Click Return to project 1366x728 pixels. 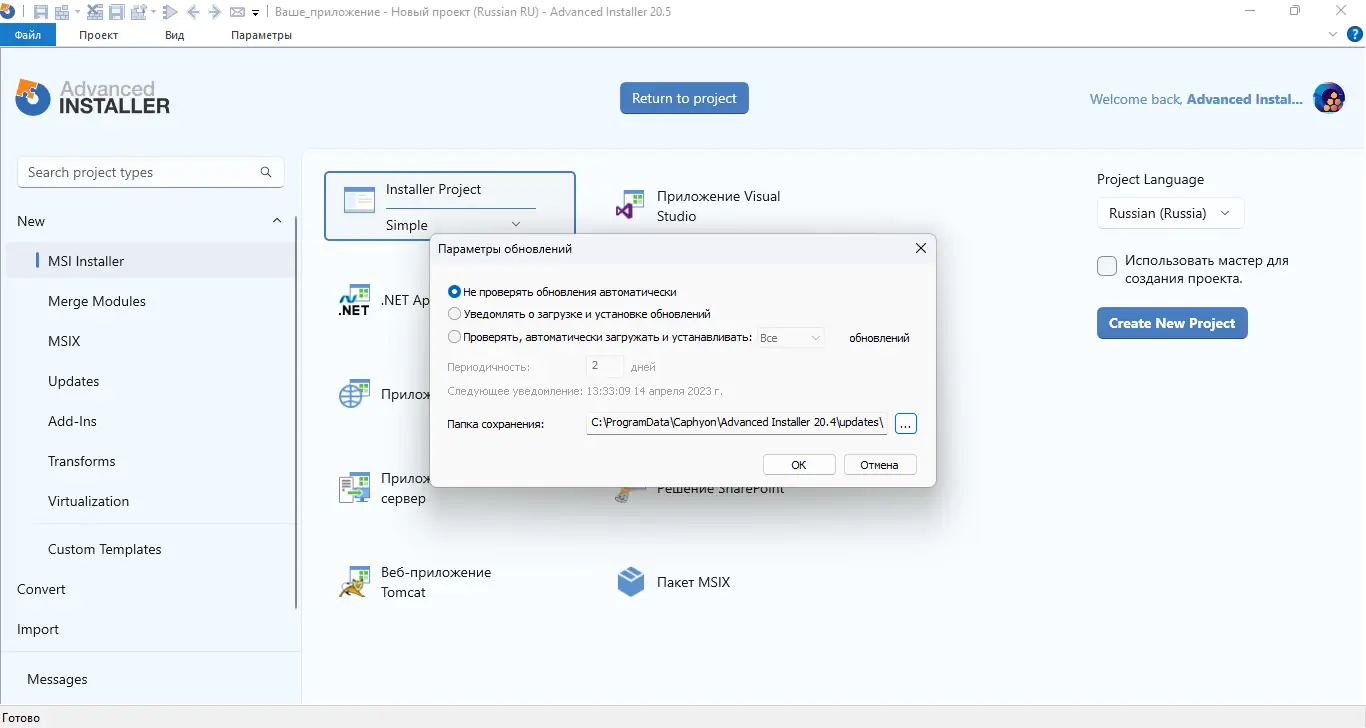[684, 98]
